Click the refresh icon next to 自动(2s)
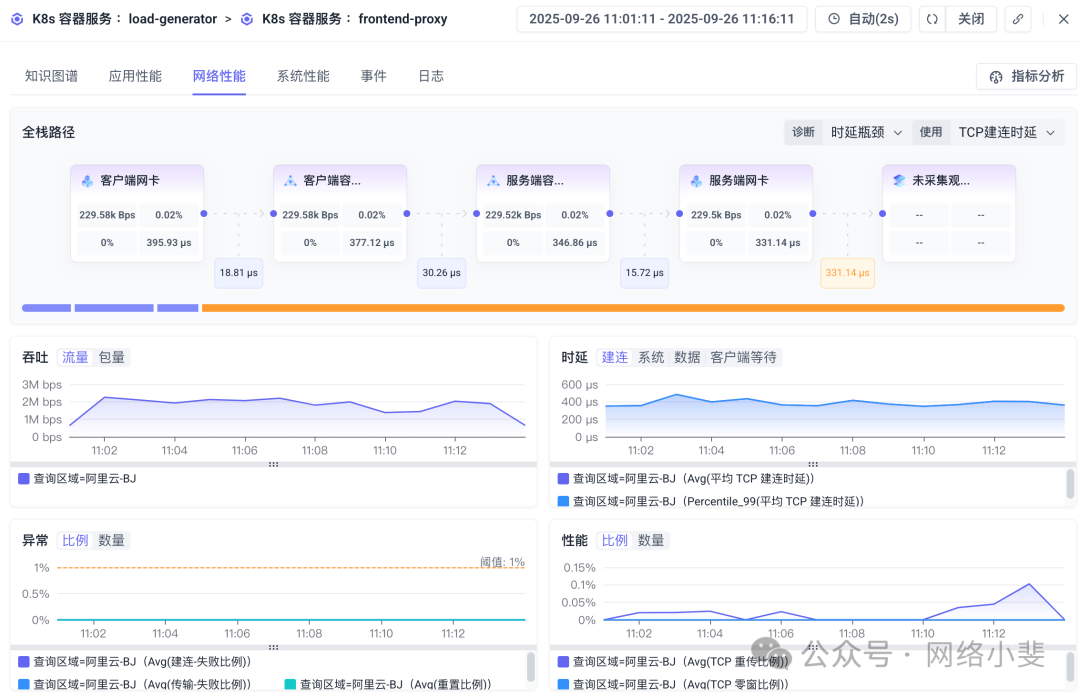Image resolution: width=1080 pixels, height=698 pixels. [932, 18]
